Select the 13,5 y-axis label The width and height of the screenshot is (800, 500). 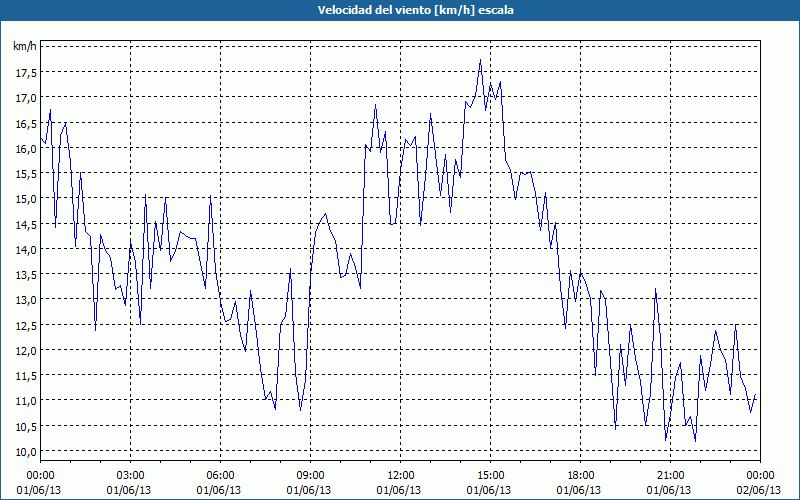pyautogui.click(x=26, y=274)
